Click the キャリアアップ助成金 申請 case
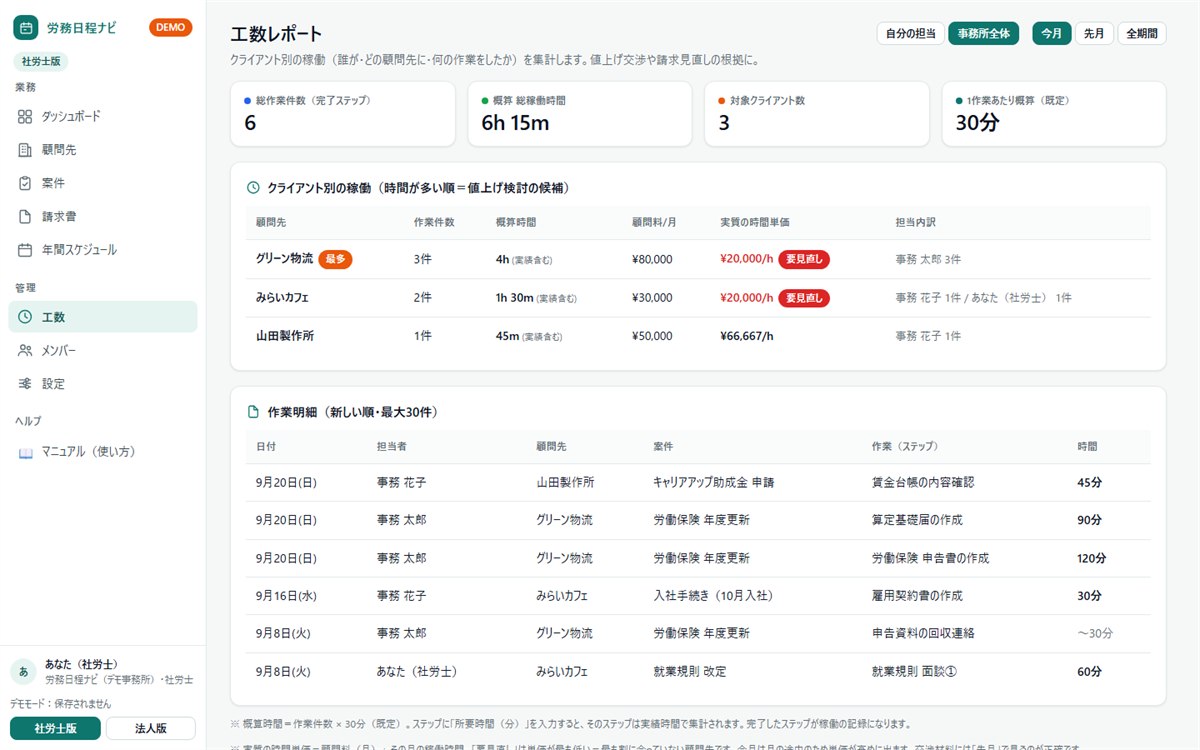This screenshot has height=750, width=1200. coord(713,482)
